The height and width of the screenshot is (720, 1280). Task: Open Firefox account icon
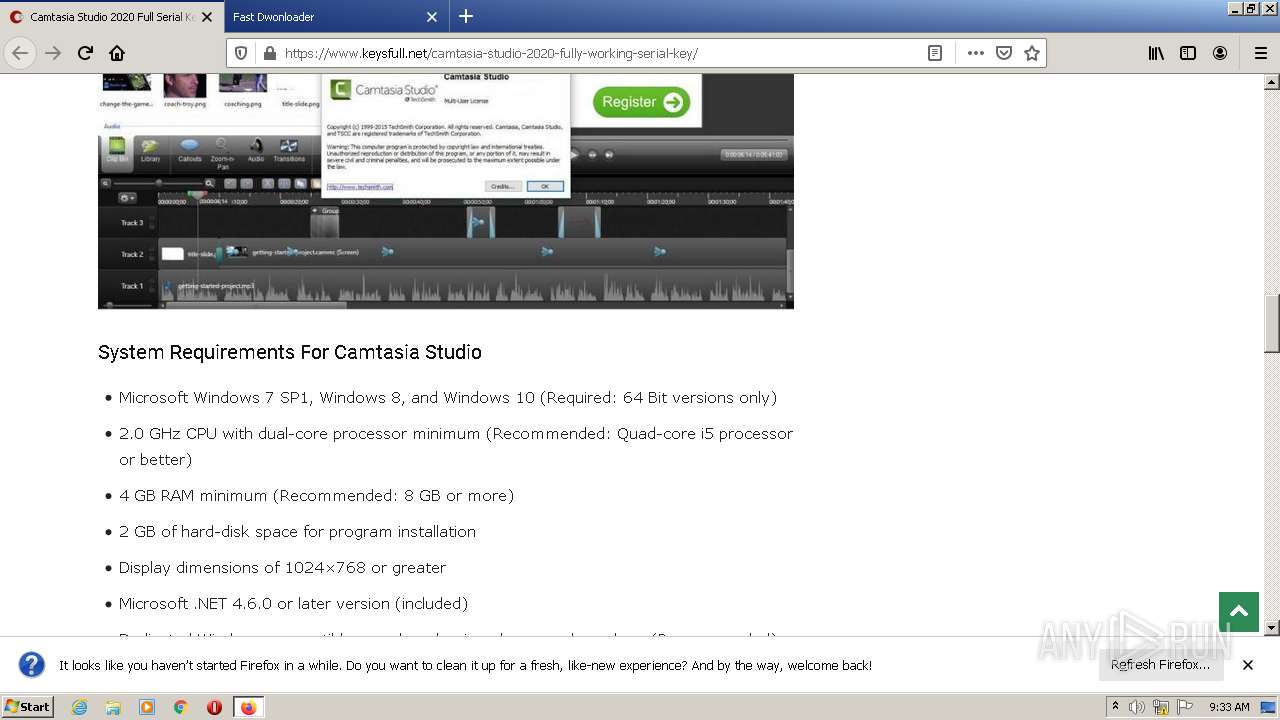[x=1220, y=53]
